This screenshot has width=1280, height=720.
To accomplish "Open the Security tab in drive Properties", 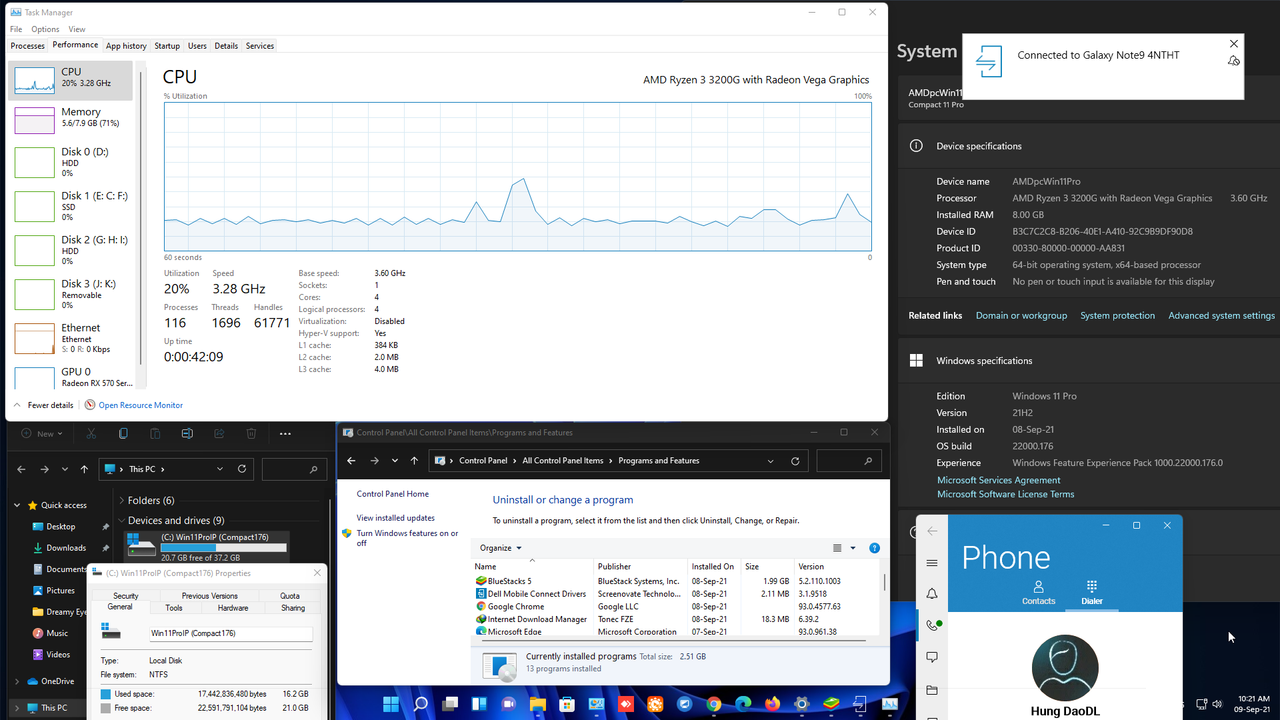I will click(126, 596).
